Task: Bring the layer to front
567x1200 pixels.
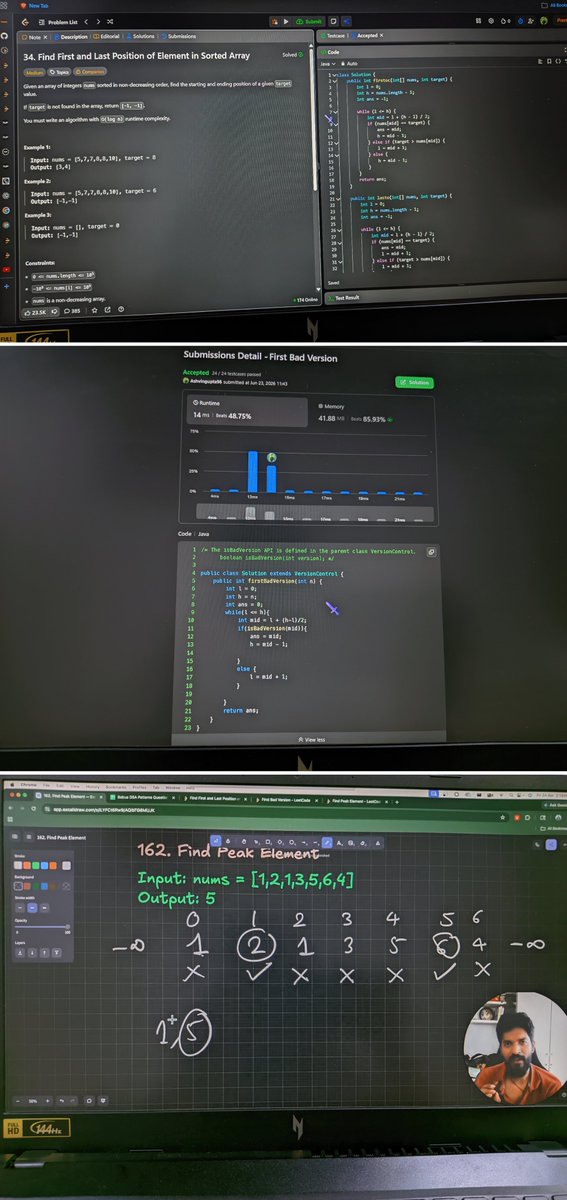Action: pos(56,952)
